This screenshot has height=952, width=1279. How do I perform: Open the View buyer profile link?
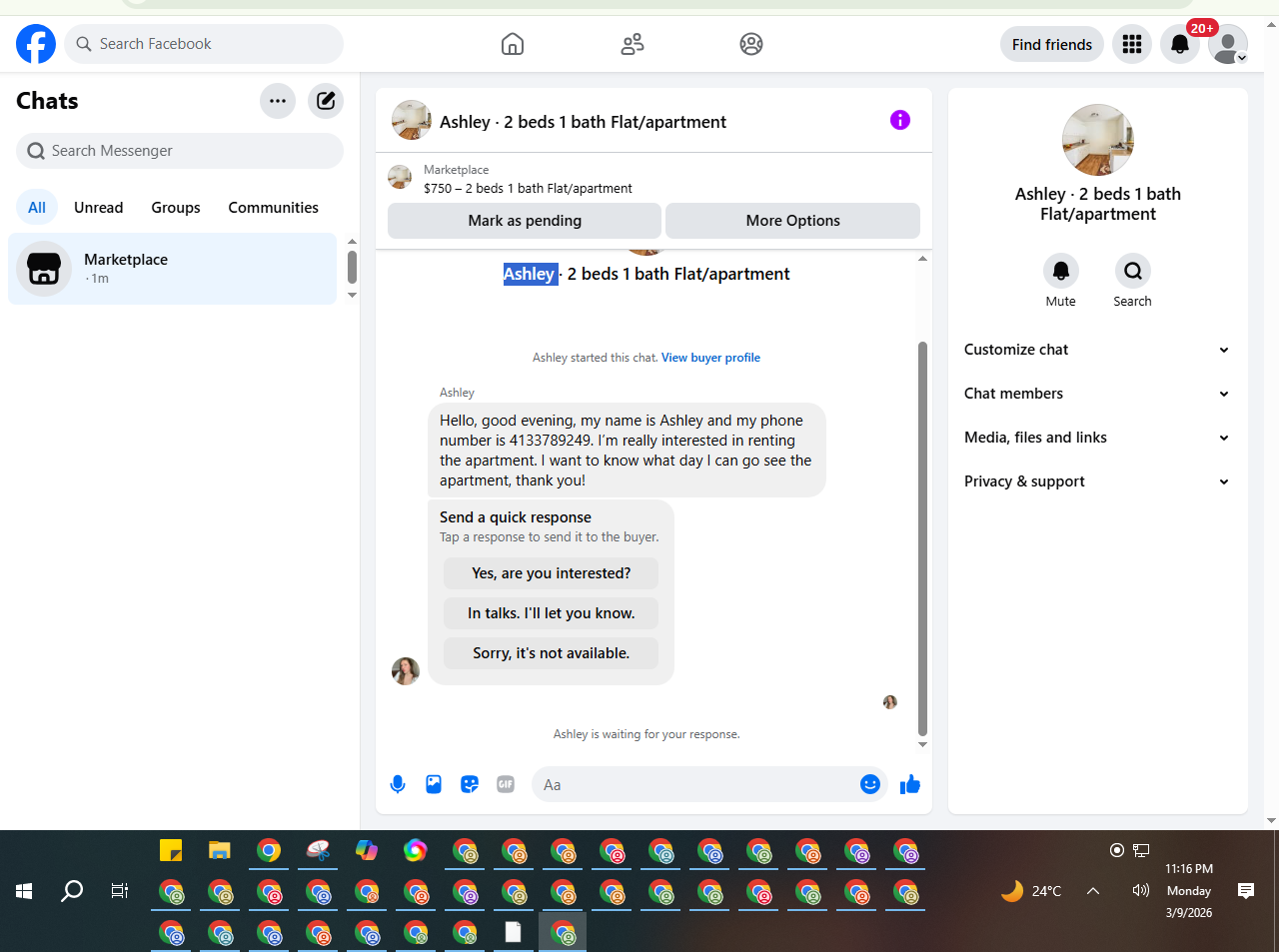coord(710,358)
